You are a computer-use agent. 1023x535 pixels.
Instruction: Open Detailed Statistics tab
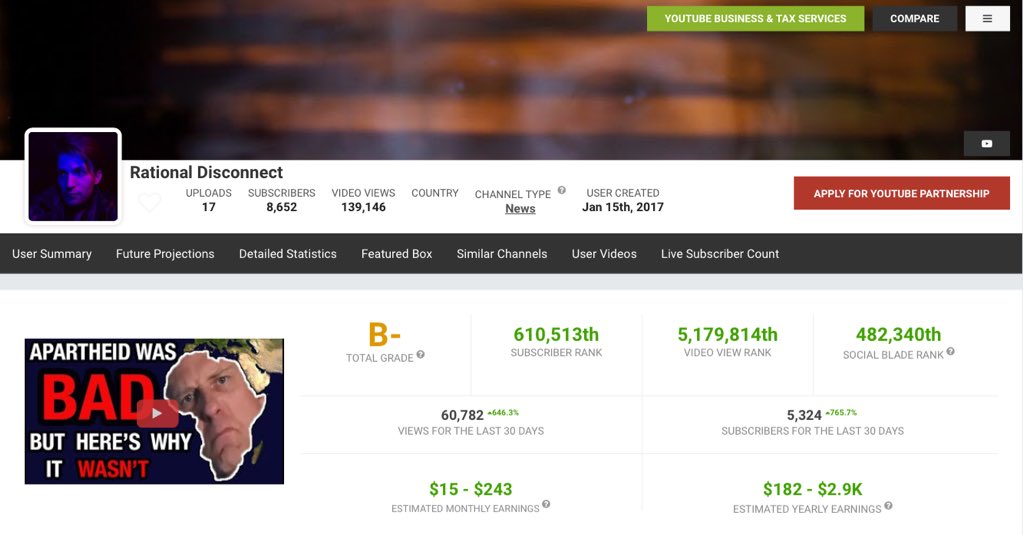click(288, 254)
